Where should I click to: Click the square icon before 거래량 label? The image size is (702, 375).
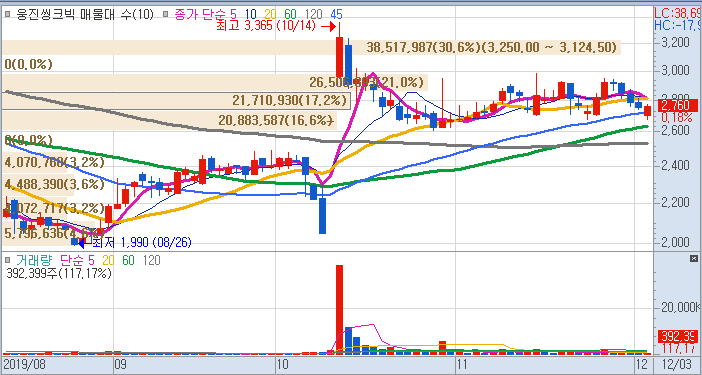click(x=8, y=260)
